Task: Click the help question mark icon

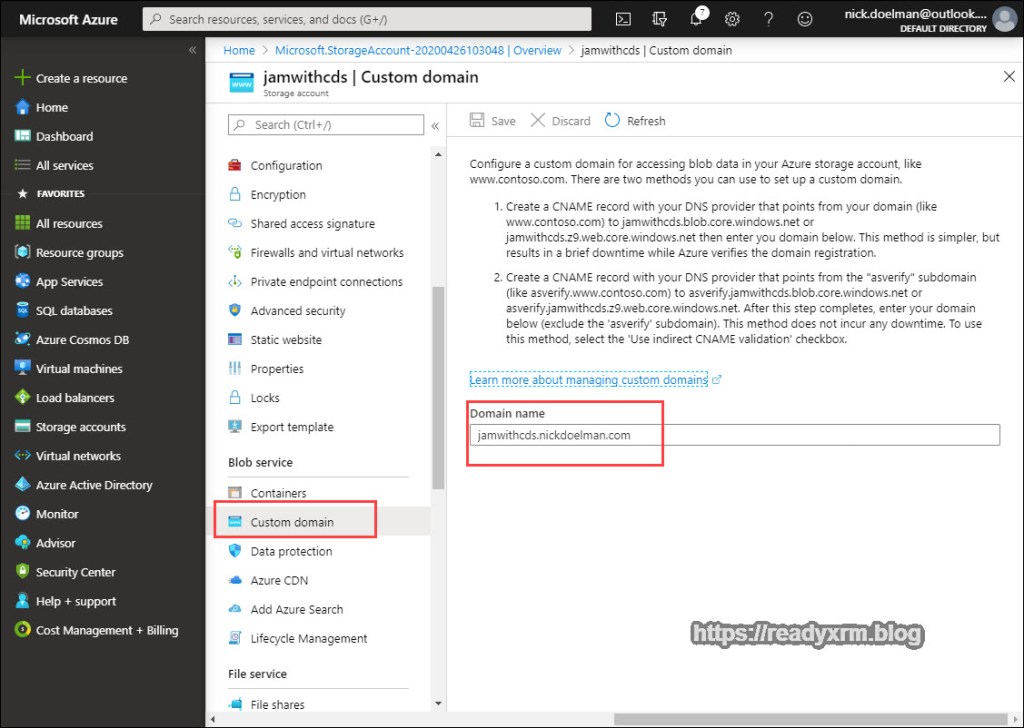Action: [768, 19]
